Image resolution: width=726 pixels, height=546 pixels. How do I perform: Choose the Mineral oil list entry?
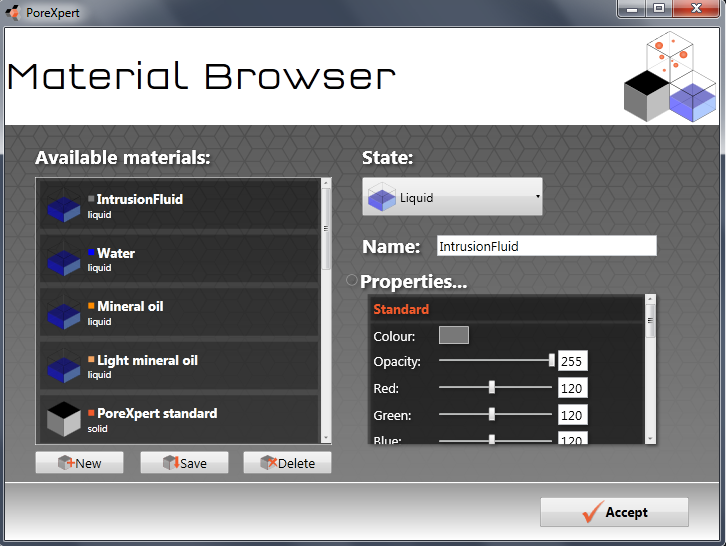coord(180,313)
